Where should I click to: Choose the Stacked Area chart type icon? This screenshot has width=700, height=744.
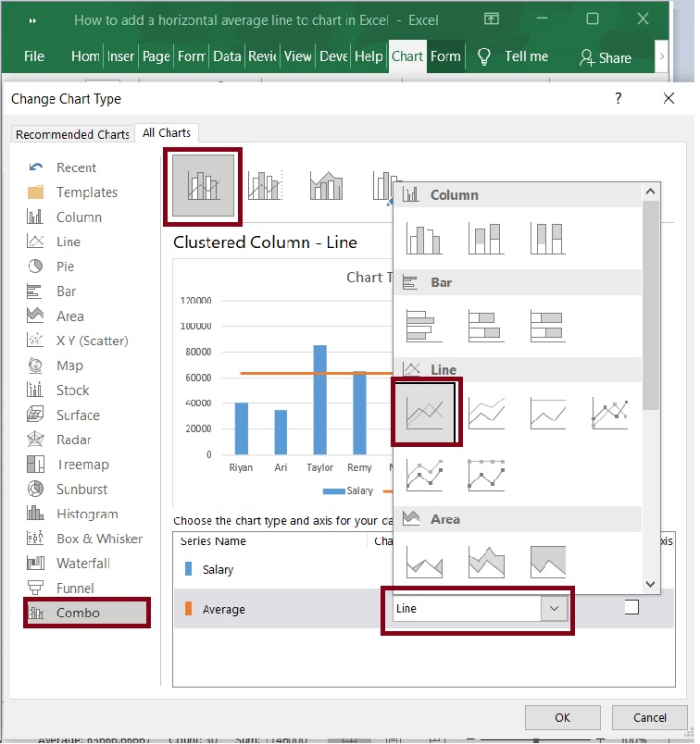click(x=486, y=562)
